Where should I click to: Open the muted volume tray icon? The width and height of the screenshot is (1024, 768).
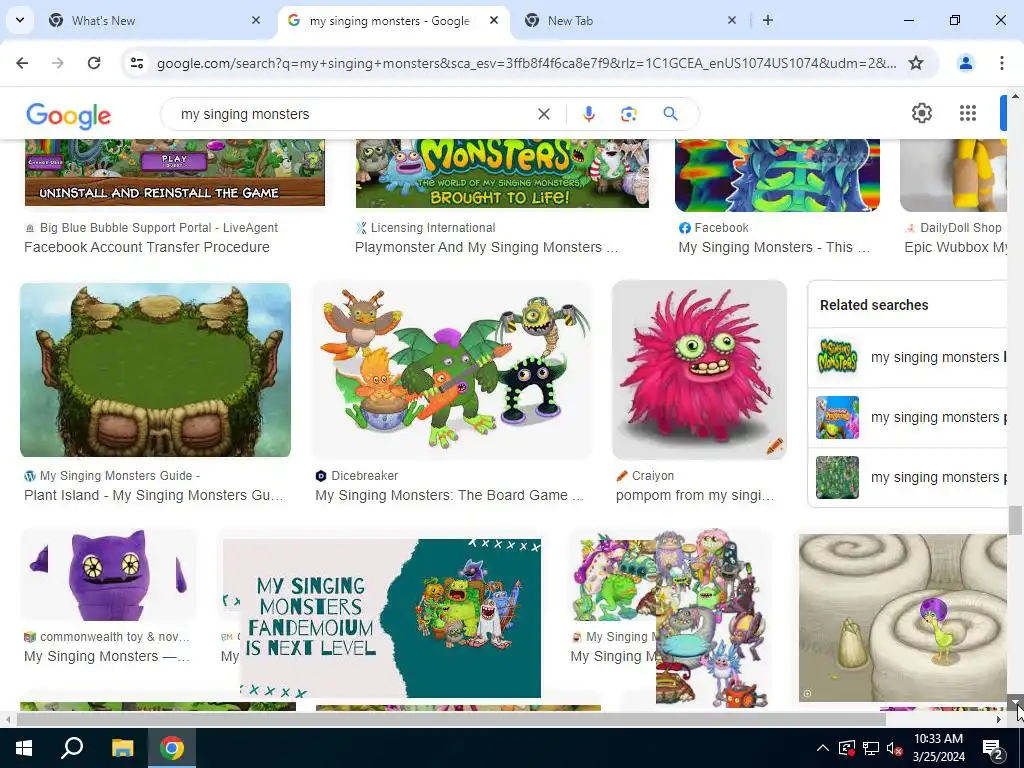click(x=895, y=748)
